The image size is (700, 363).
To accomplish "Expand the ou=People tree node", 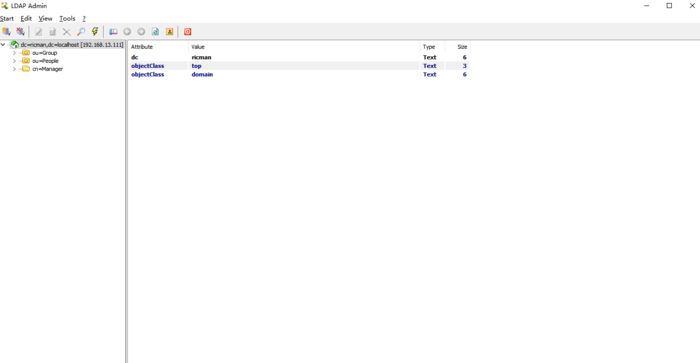I will 14,61.
